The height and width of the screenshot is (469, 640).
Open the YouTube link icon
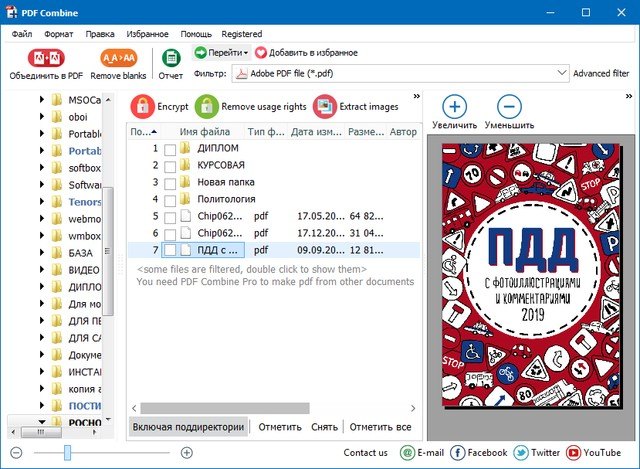click(575, 453)
